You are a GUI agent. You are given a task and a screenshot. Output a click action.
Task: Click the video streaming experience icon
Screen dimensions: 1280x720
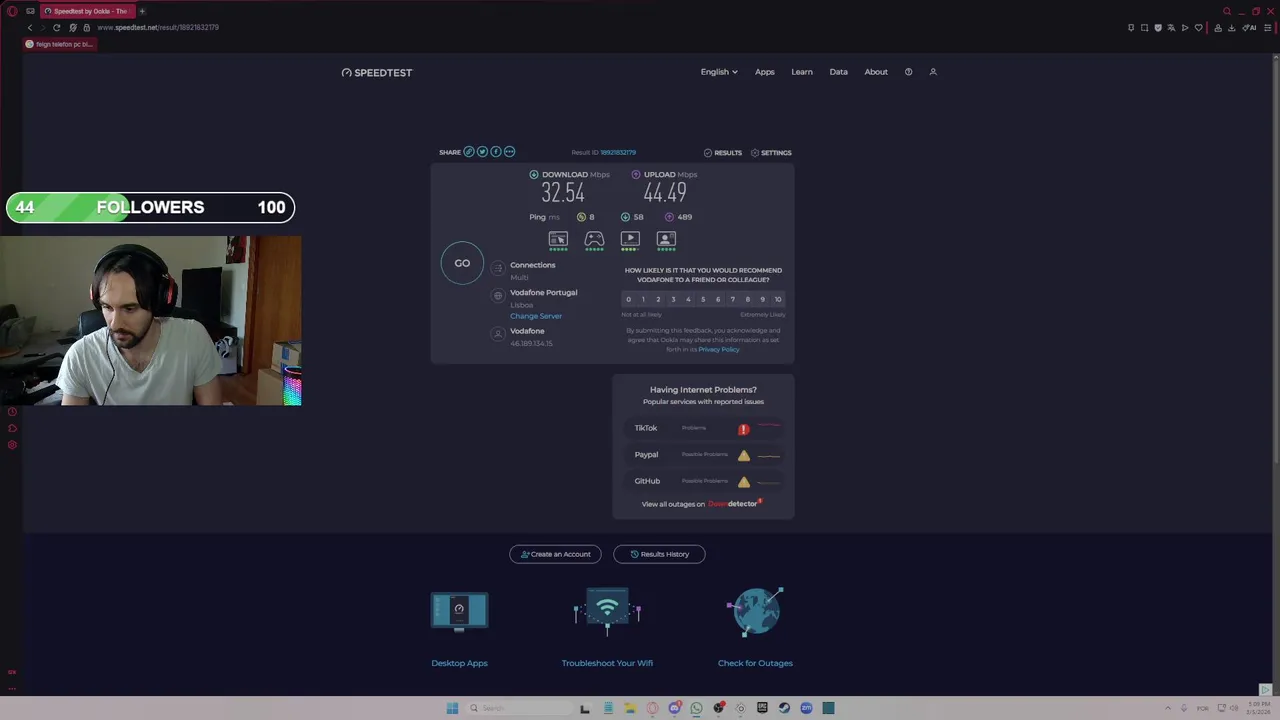[x=630, y=239]
